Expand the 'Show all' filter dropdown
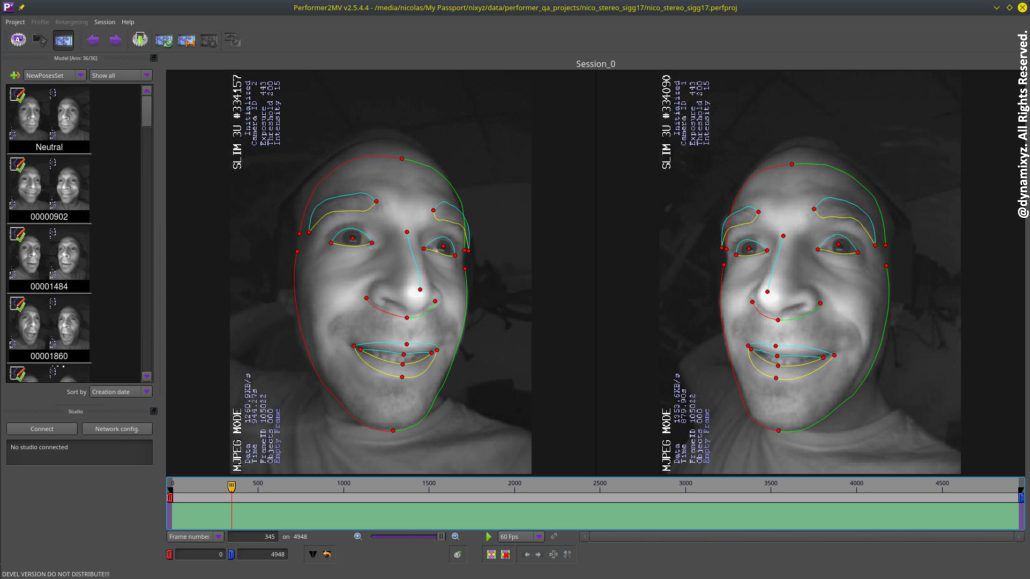 click(x=120, y=75)
